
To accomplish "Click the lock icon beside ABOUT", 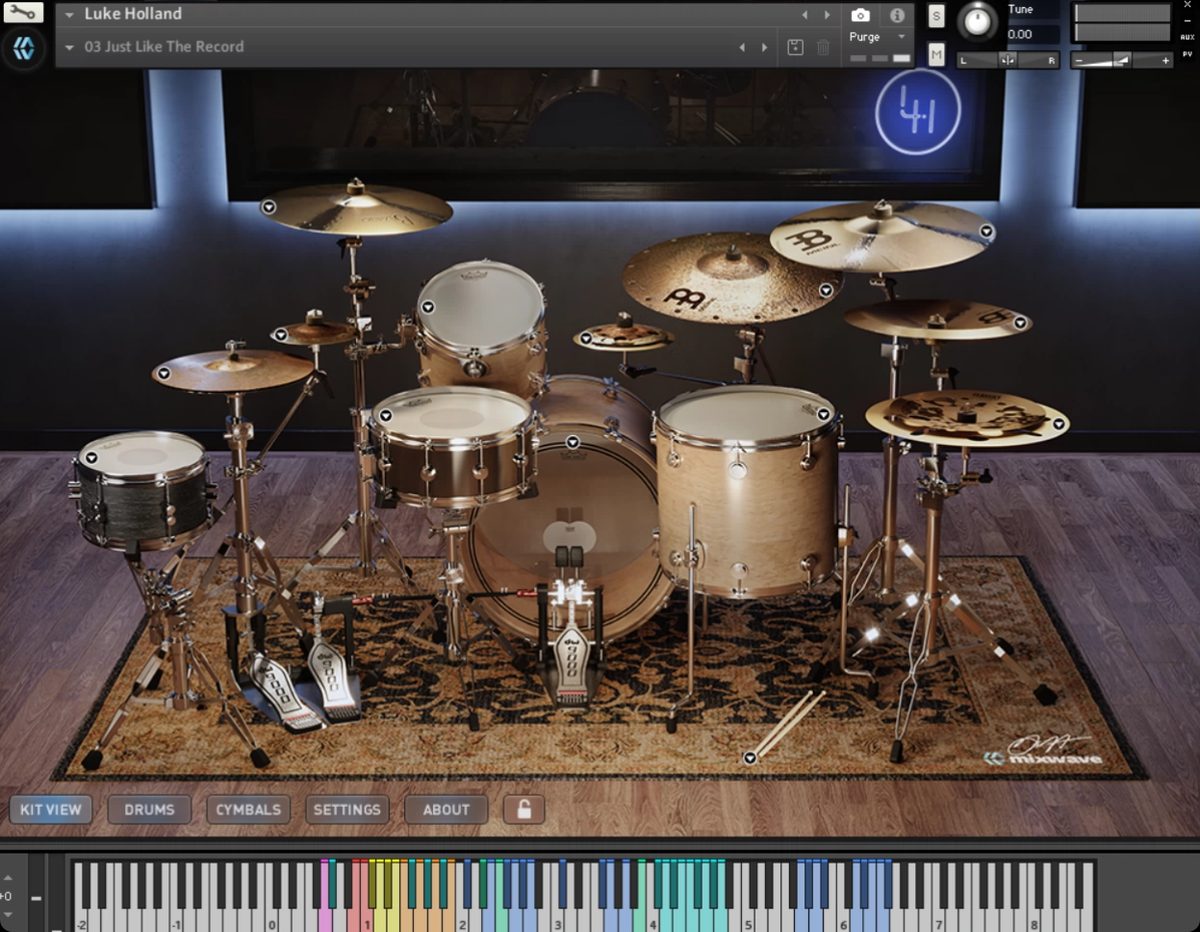I will pos(524,809).
